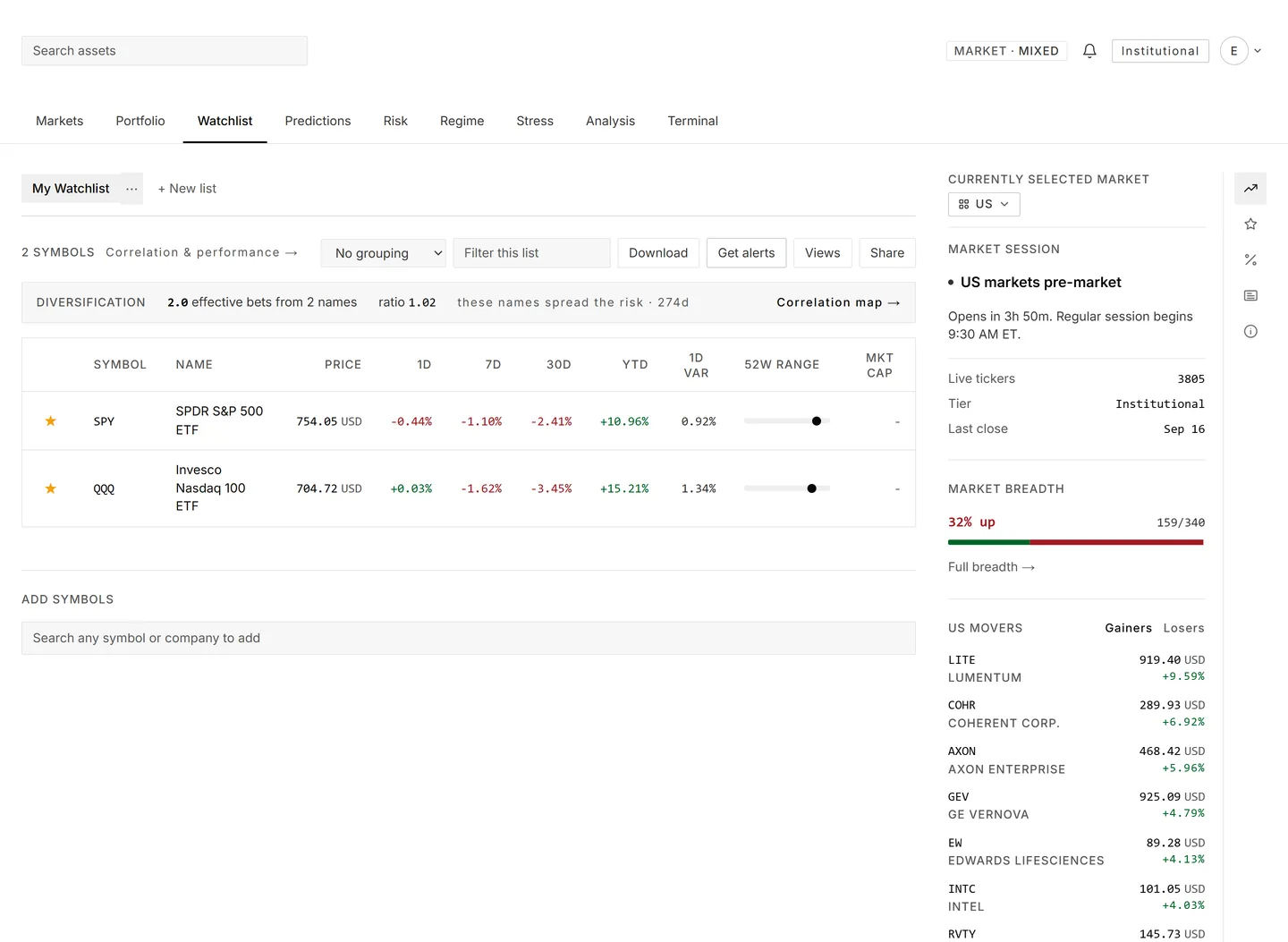Image resolution: width=1288 pixels, height=942 pixels.
Task: Open the Correlation map link
Action: pos(838,302)
